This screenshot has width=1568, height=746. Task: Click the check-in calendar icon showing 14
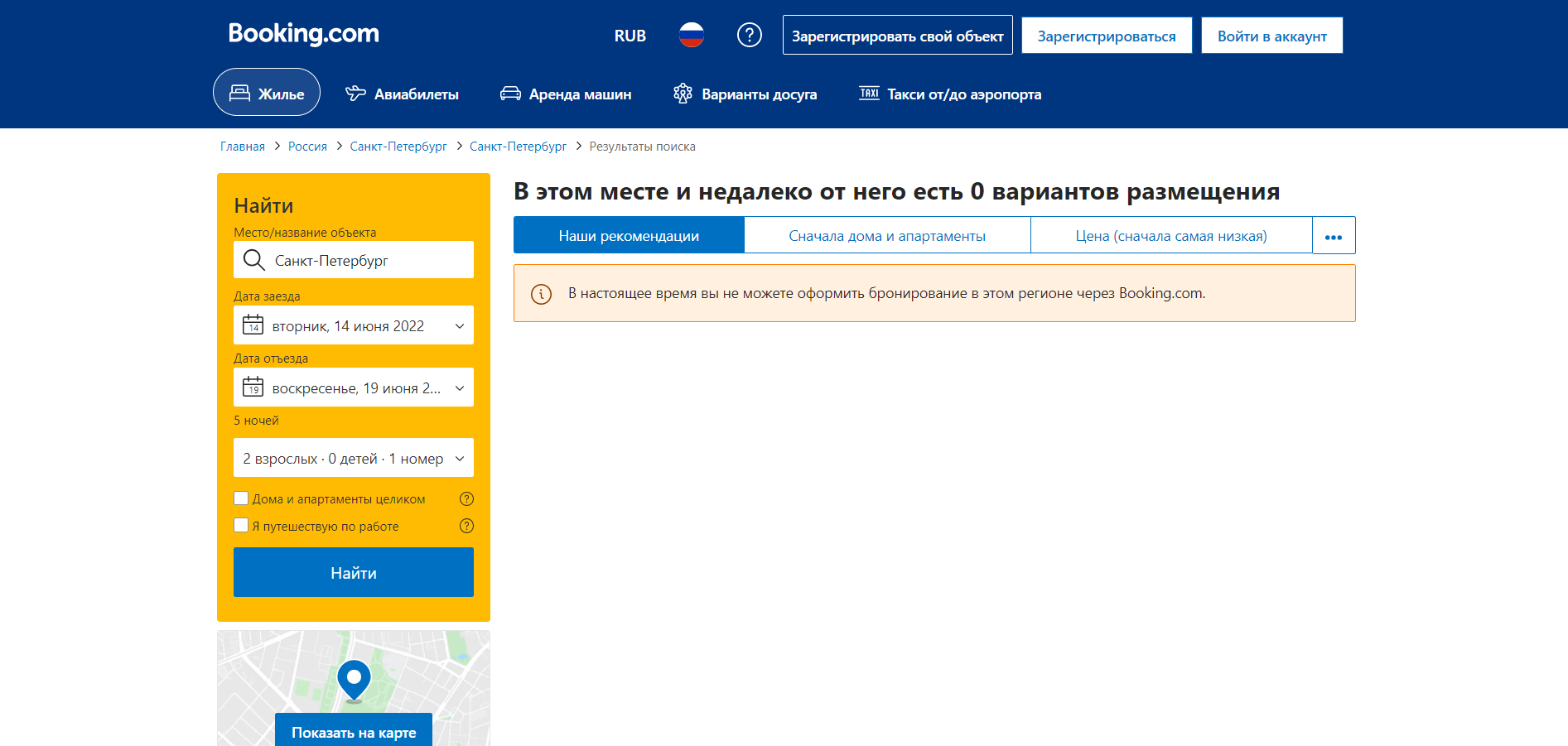(253, 325)
